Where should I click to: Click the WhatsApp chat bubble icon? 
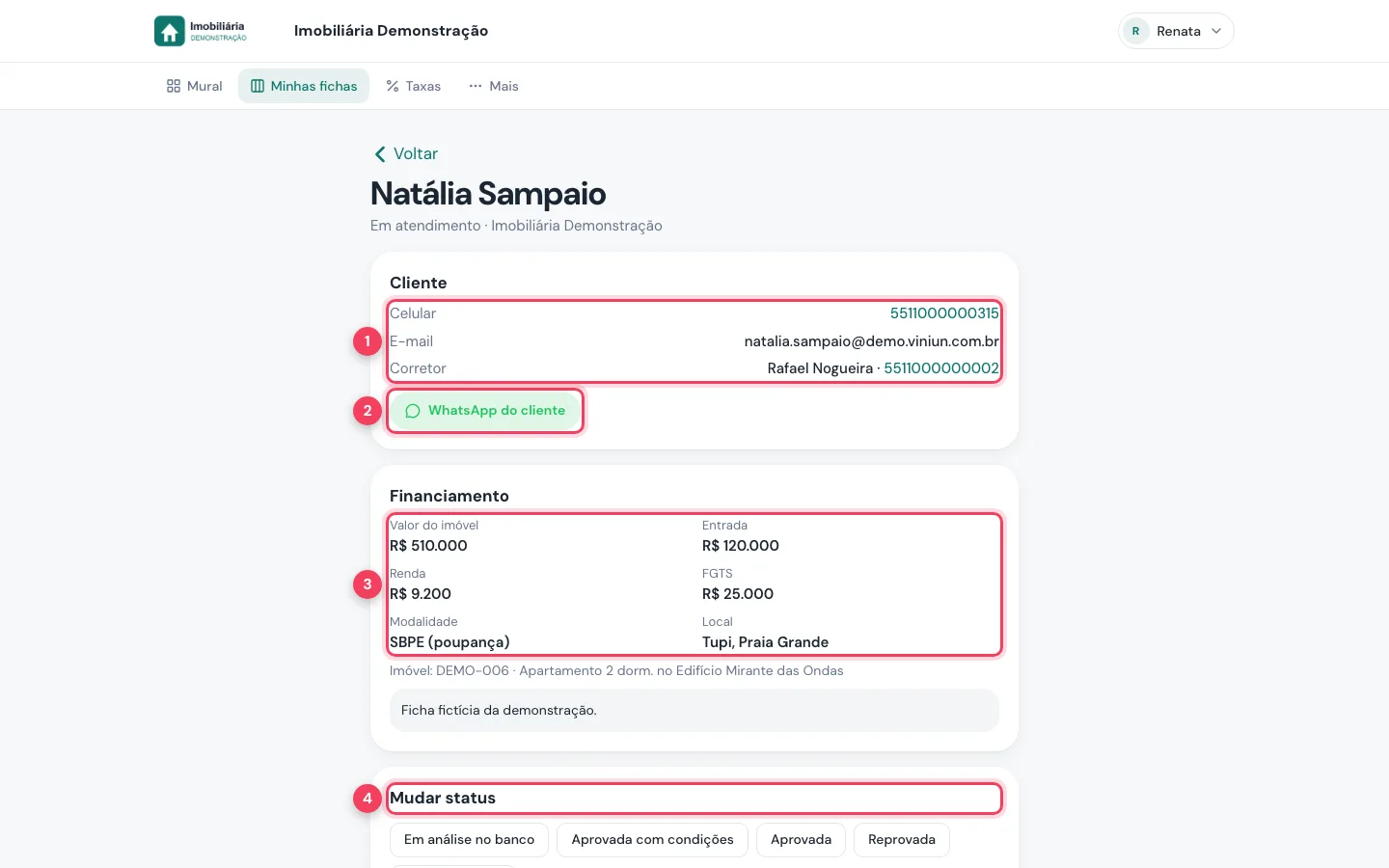(413, 411)
